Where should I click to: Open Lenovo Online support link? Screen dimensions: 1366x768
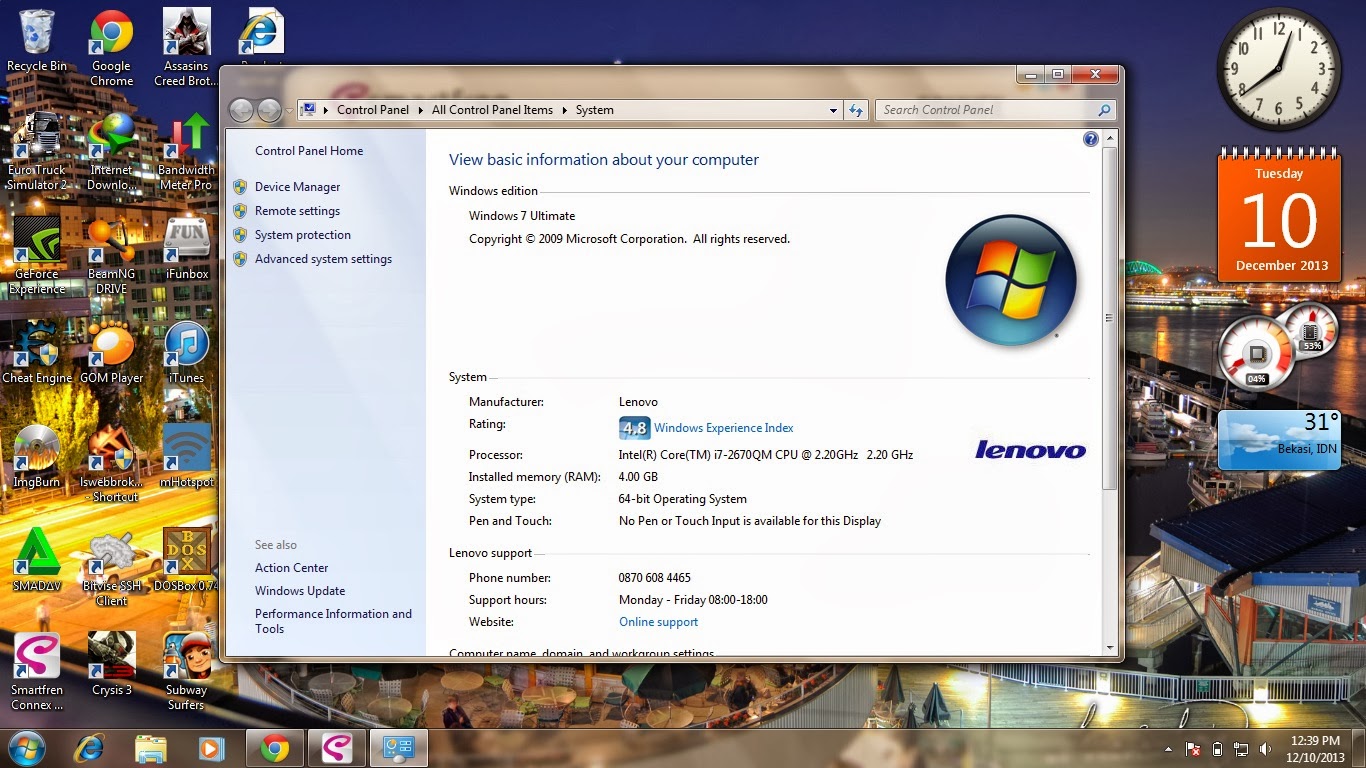point(658,622)
